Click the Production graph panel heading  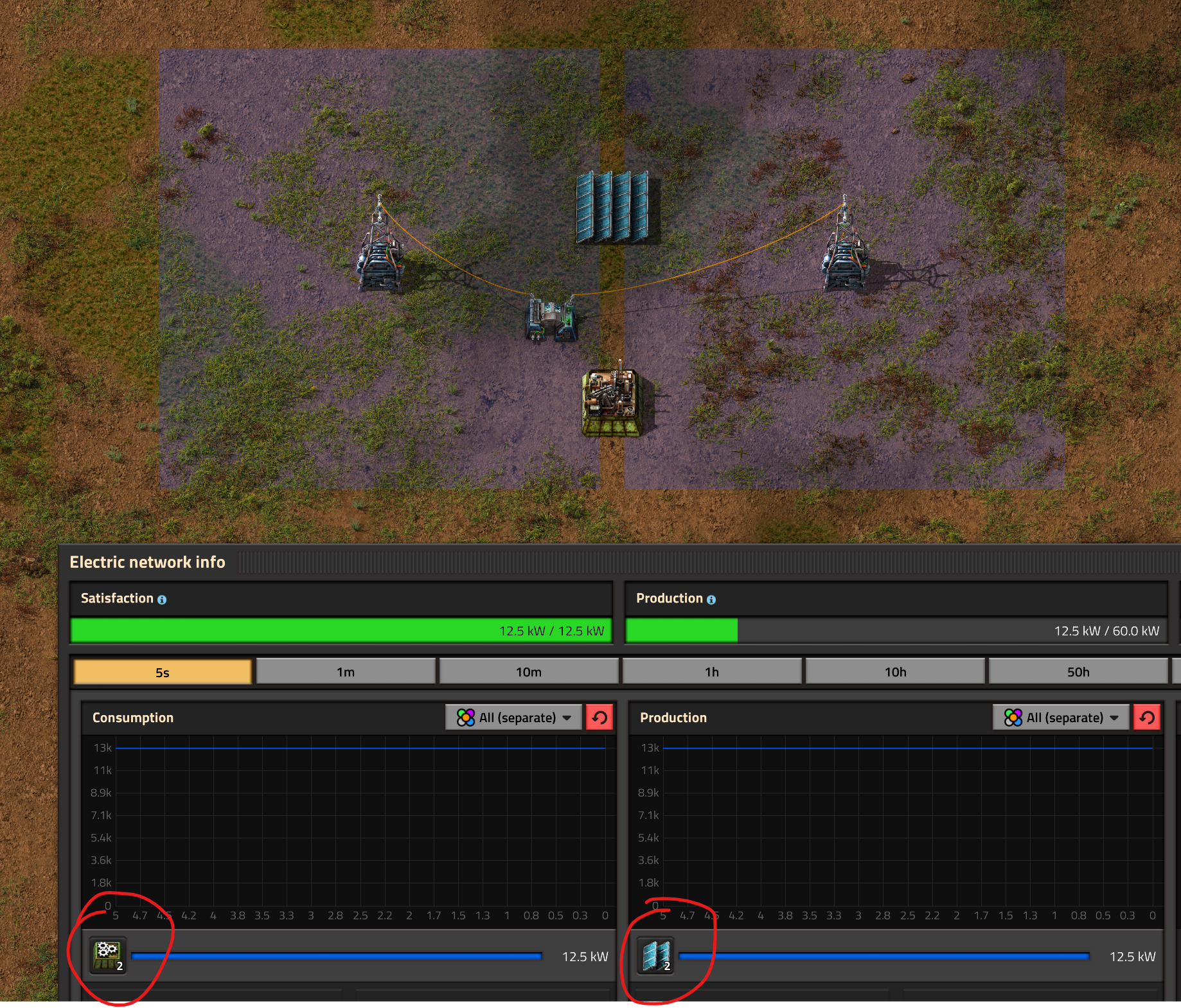(673, 718)
